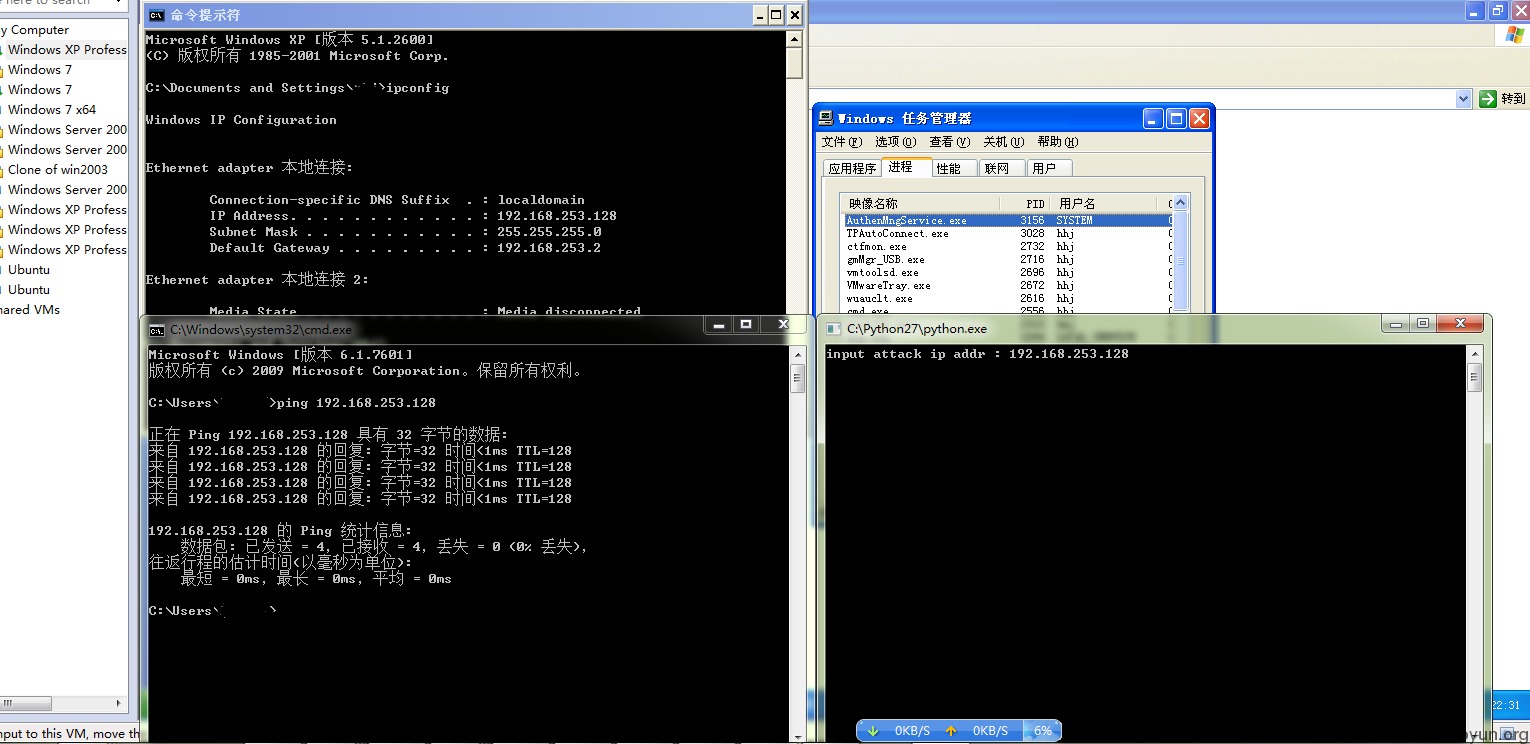The height and width of the screenshot is (744, 1530).
Task: Click the cmd icon in 命令提示符 title bar
Action: pos(156,15)
